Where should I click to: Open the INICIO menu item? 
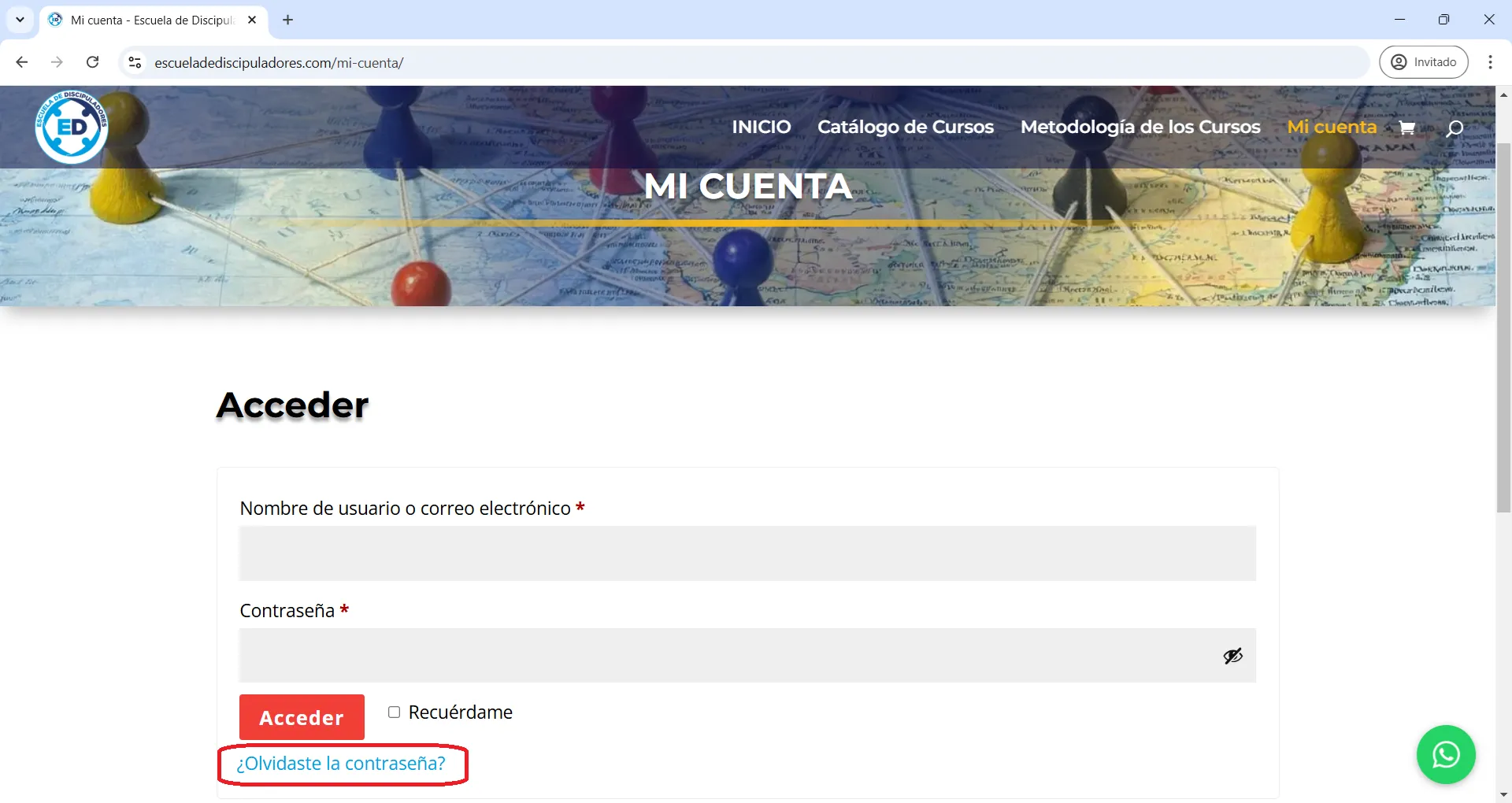coord(761,127)
